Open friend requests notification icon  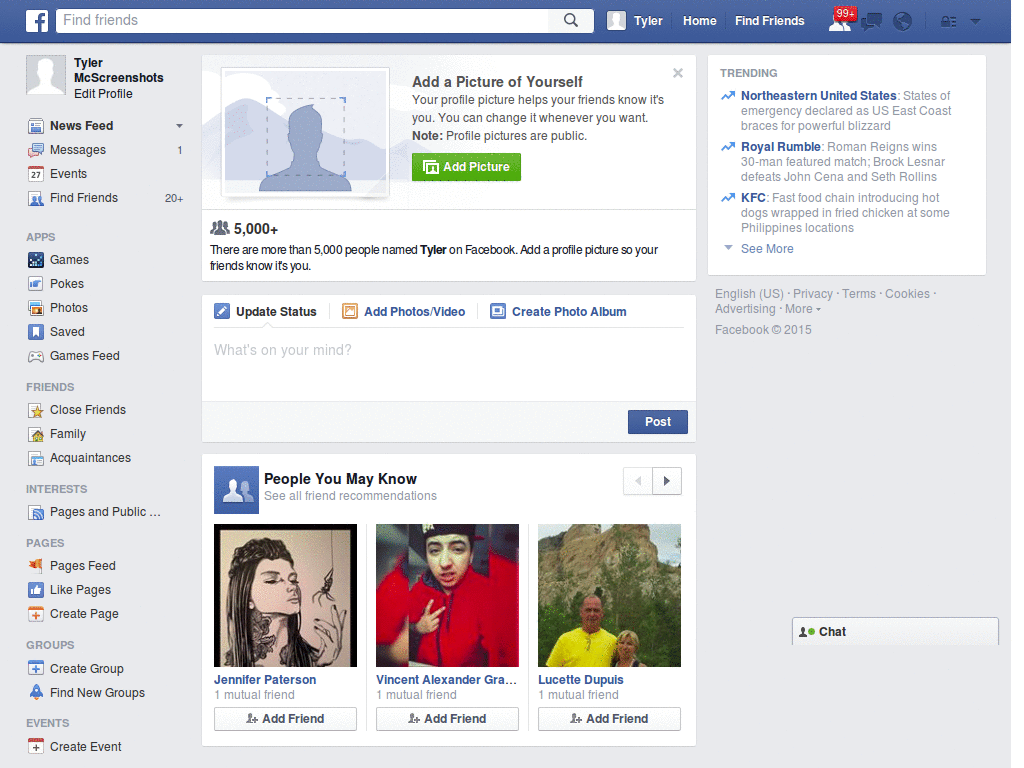tap(840, 21)
